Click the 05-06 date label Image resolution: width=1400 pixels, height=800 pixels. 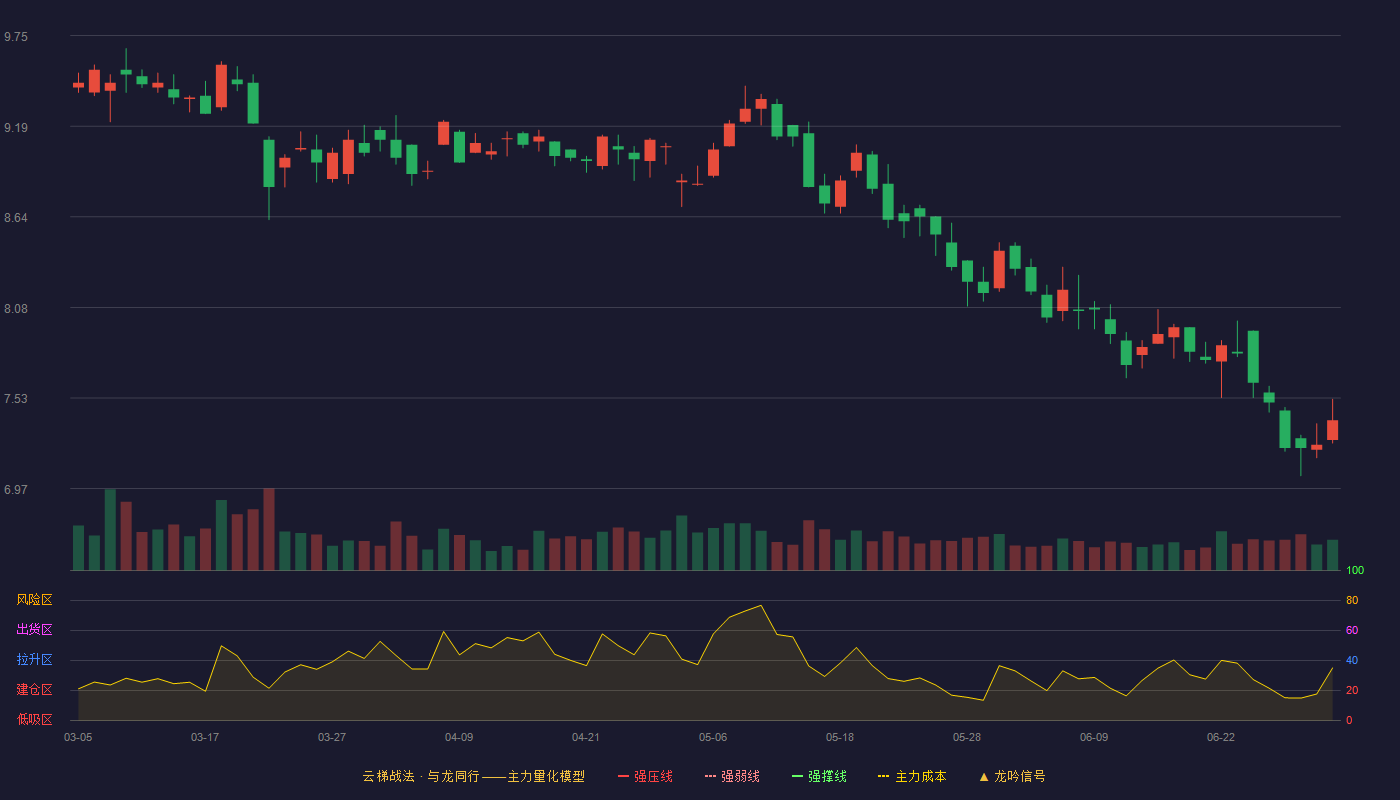click(713, 737)
